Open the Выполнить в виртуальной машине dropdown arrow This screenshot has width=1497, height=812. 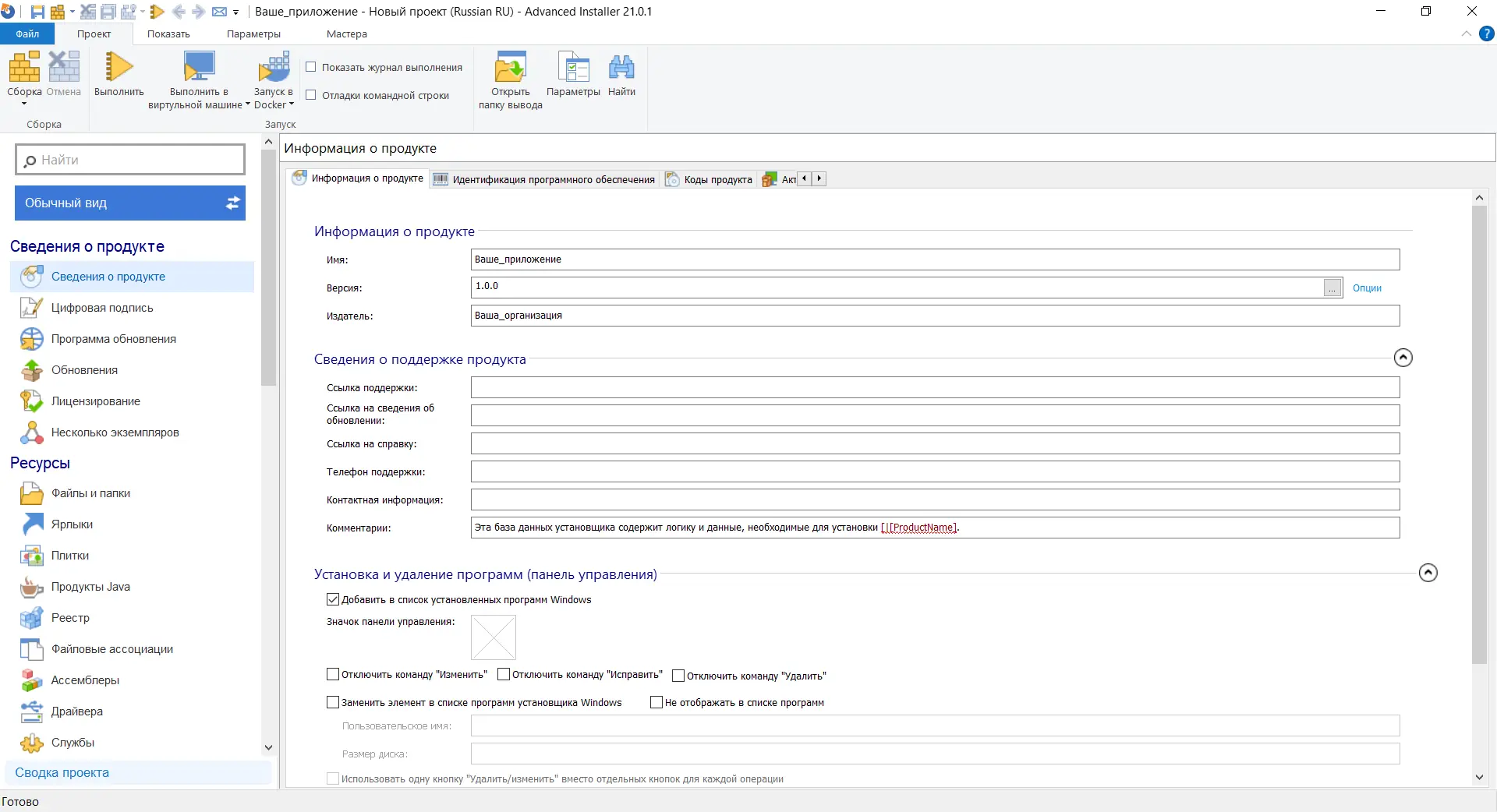tap(247, 104)
